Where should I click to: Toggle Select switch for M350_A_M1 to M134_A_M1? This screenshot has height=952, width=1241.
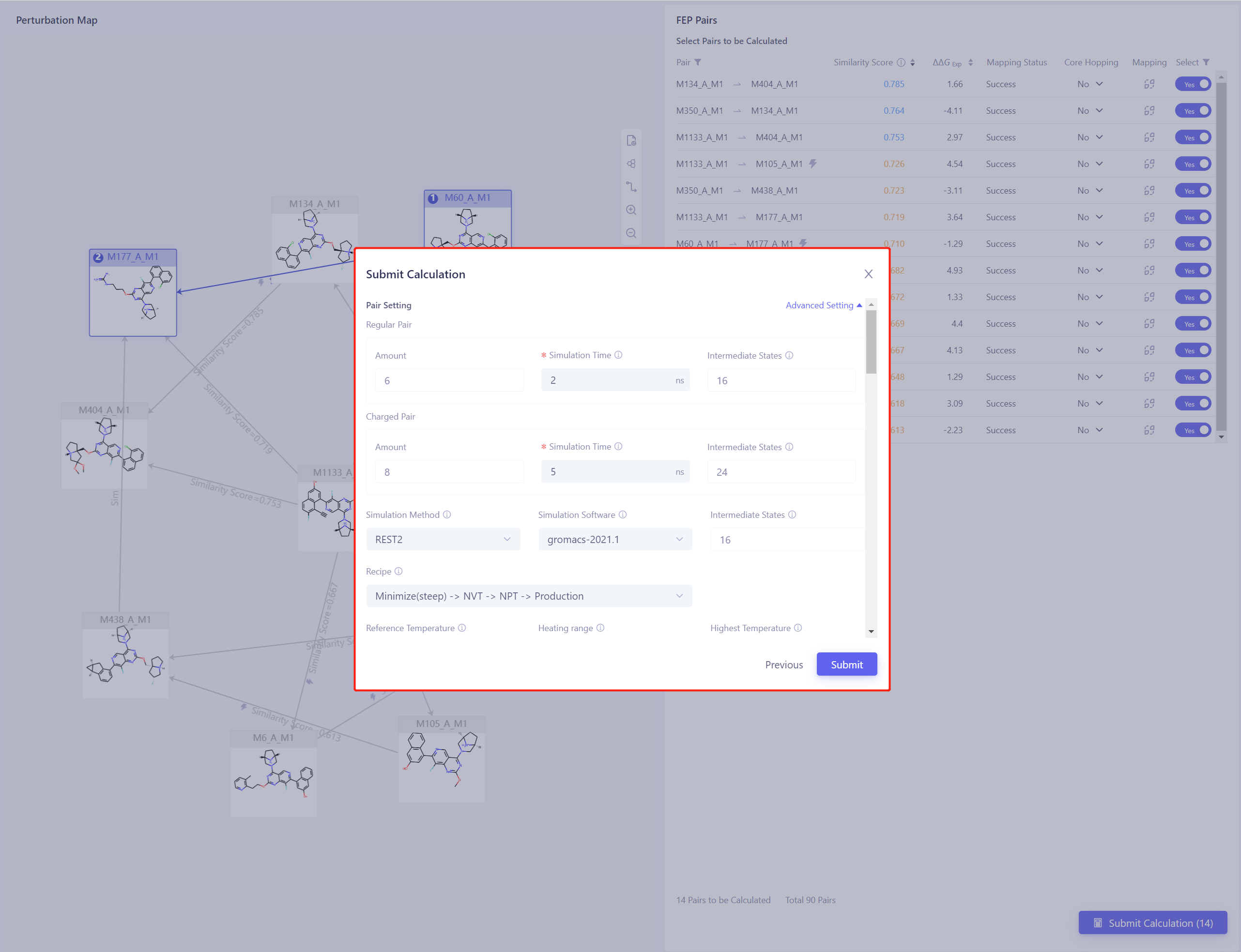click(1193, 110)
